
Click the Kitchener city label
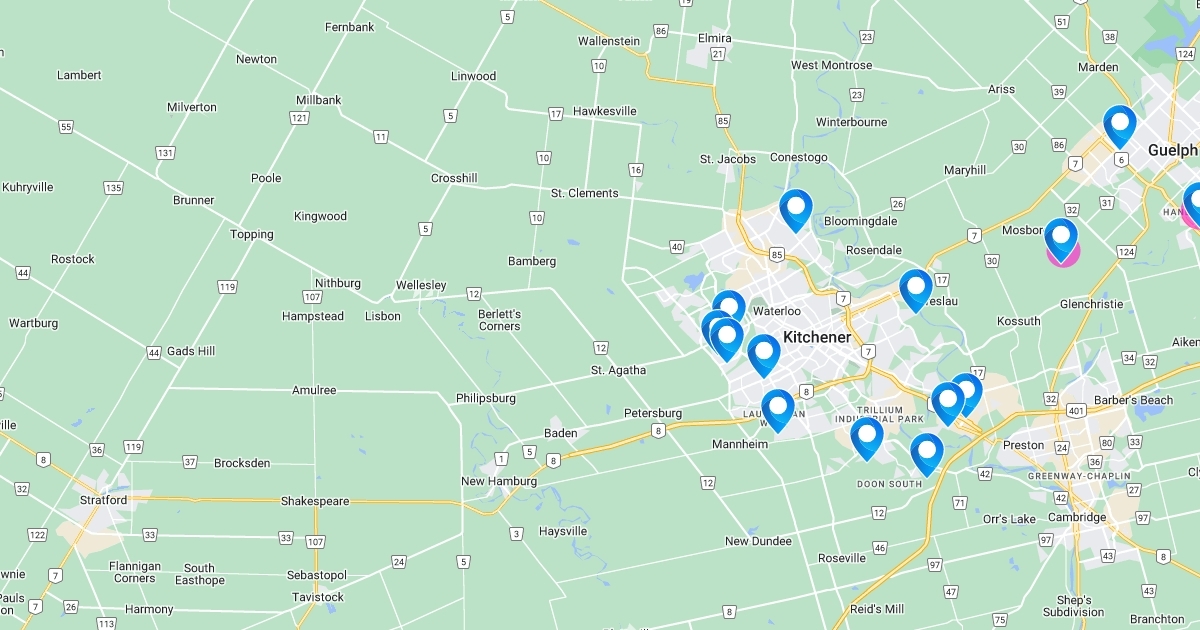click(x=817, y=337)
